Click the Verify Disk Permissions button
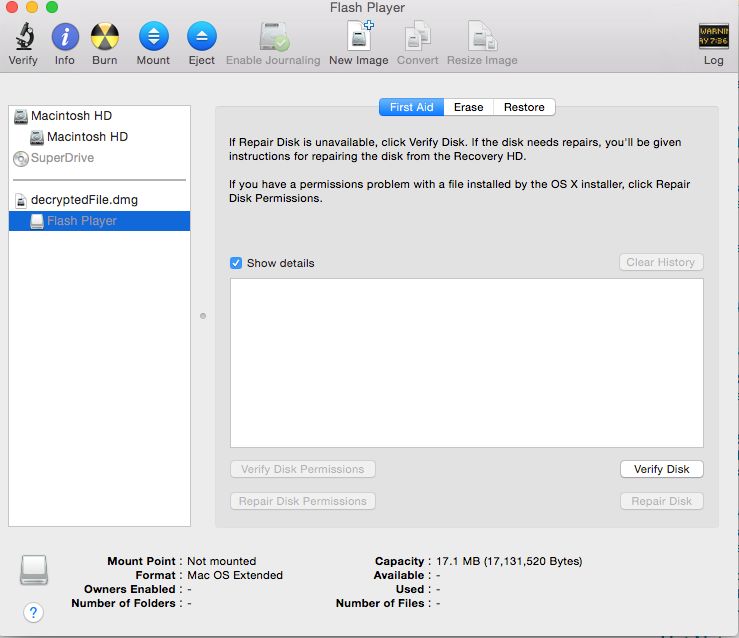 point(303,469)
